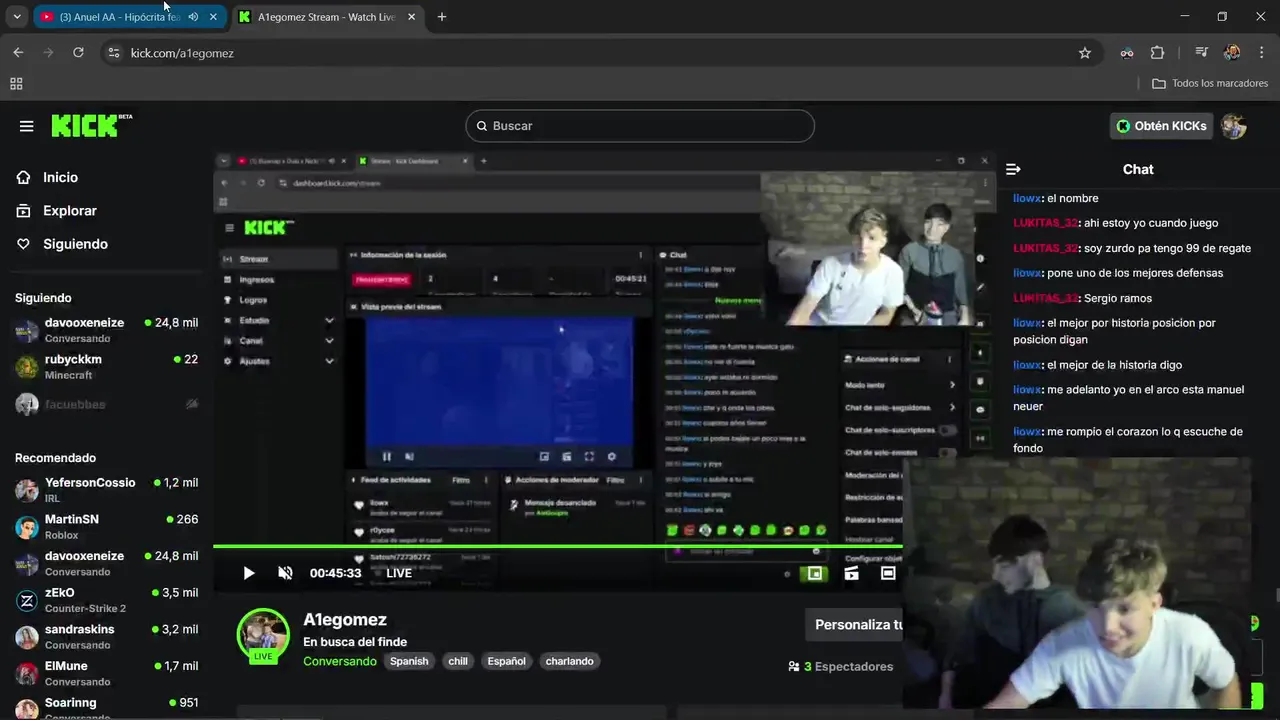View site information icon in address bar
This screenshot has height=720, width=1280.
(114, 53)
